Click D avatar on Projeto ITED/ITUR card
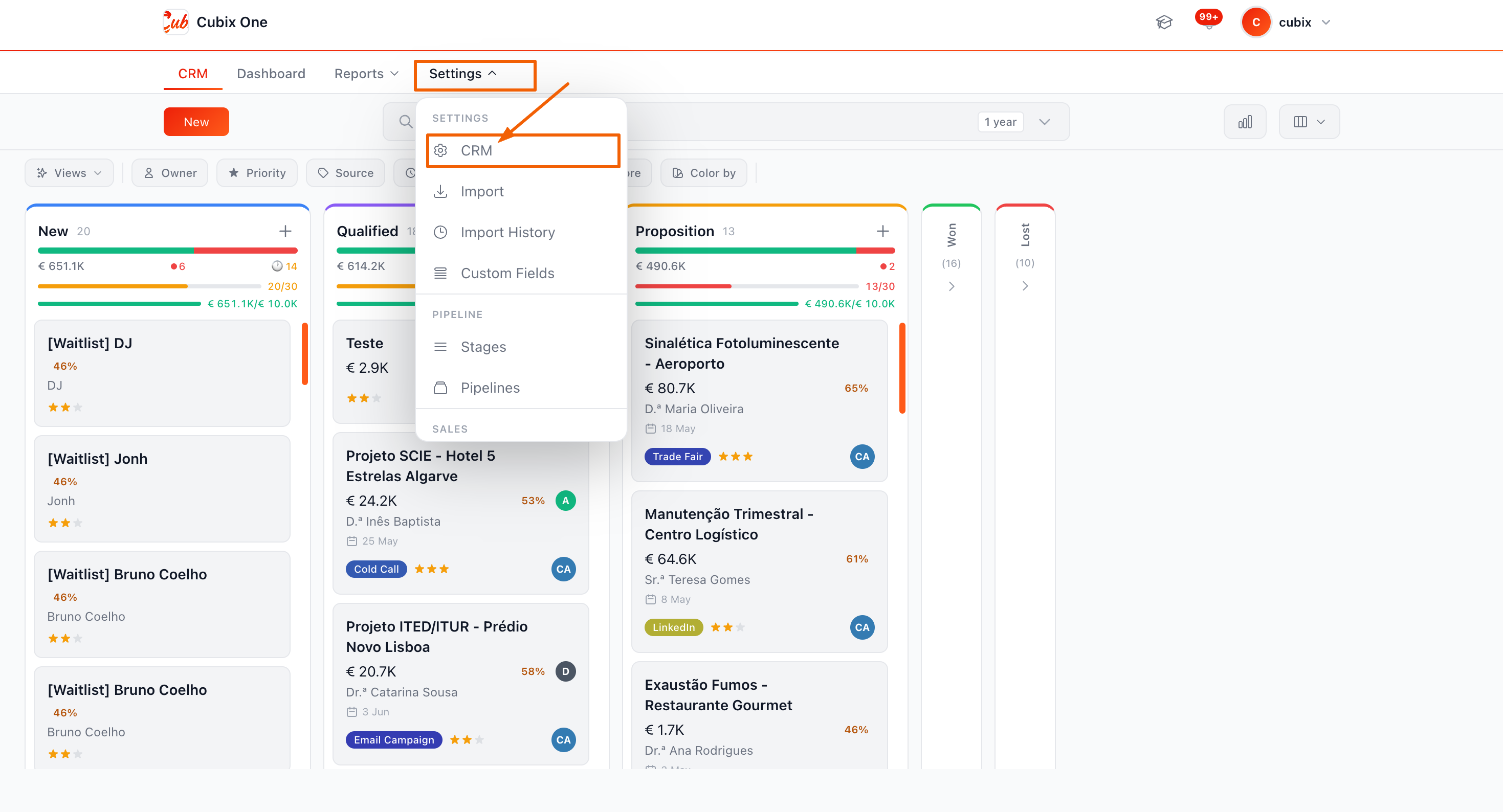The image size is (1503, 812). (565, 671)
